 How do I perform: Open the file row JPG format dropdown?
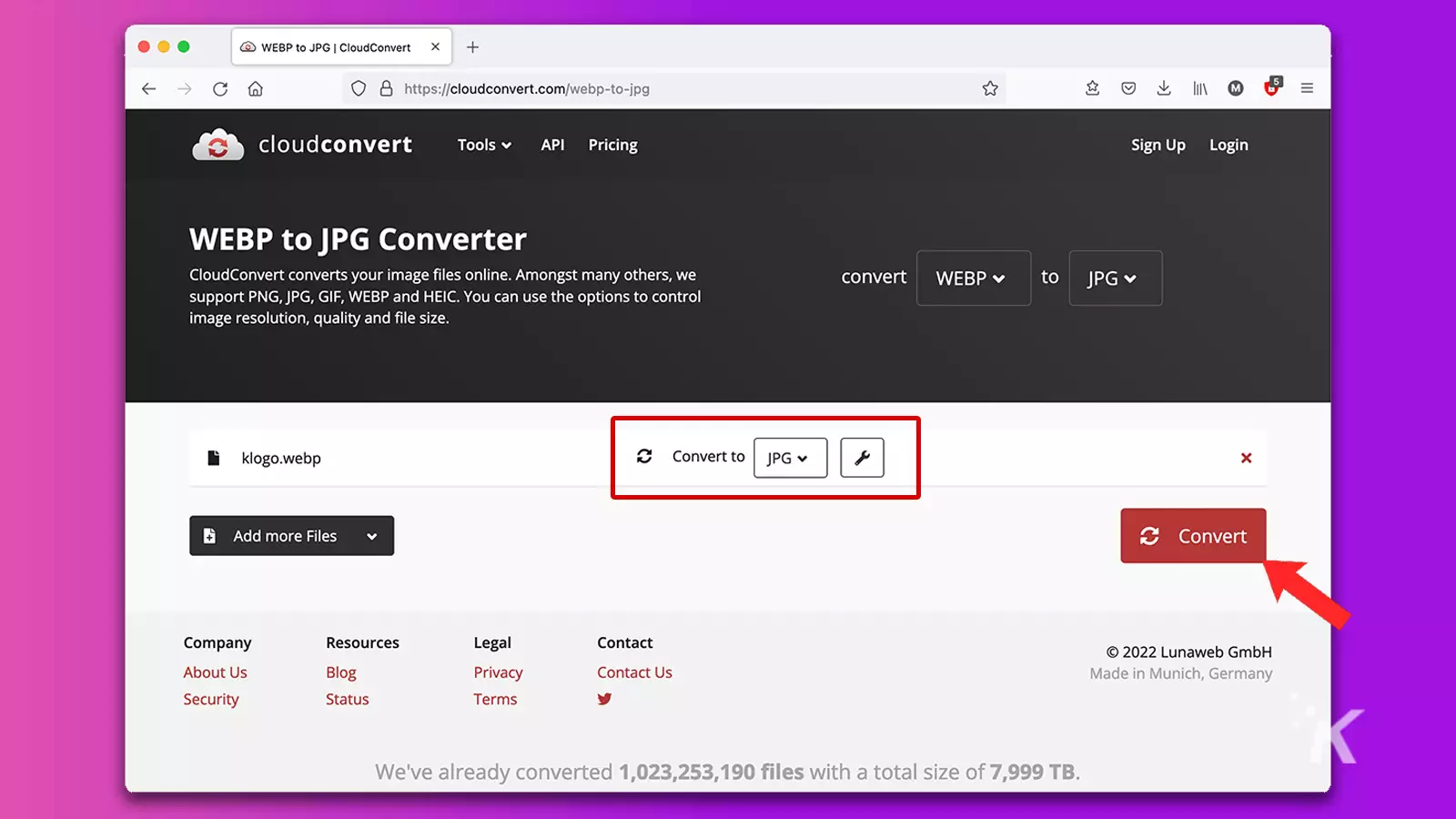pos(790,458)
